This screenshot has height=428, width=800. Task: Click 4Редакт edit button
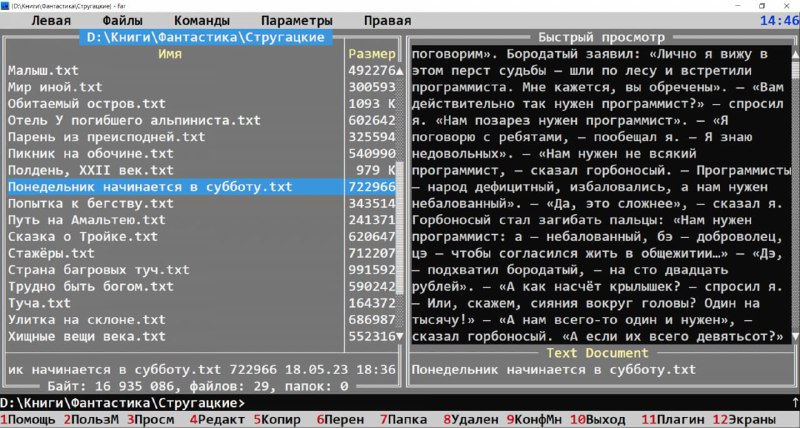[x=218, y=420]
